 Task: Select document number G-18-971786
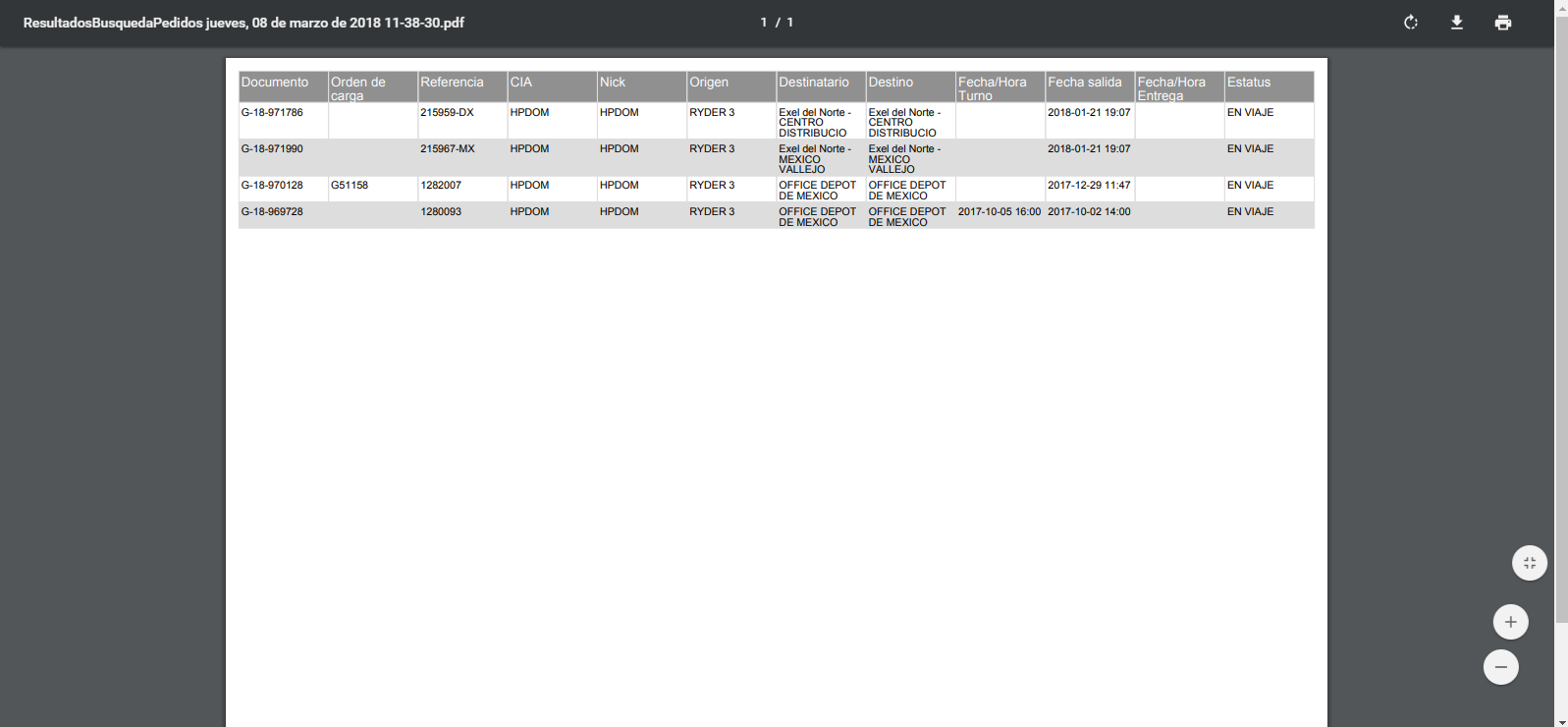(x=272, y=113)
